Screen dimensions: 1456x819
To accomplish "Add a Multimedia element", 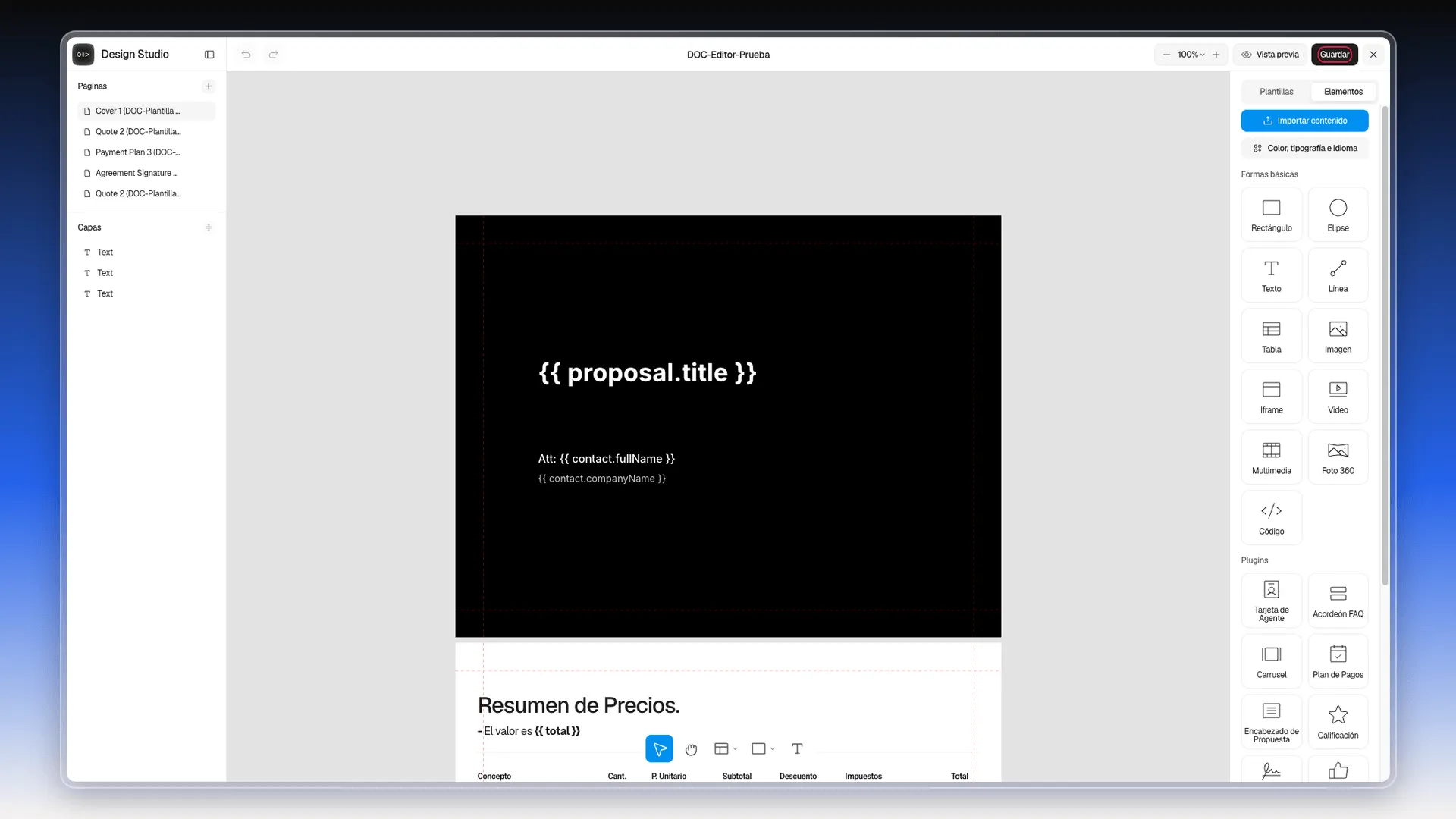I will (x=1271, y=457).
